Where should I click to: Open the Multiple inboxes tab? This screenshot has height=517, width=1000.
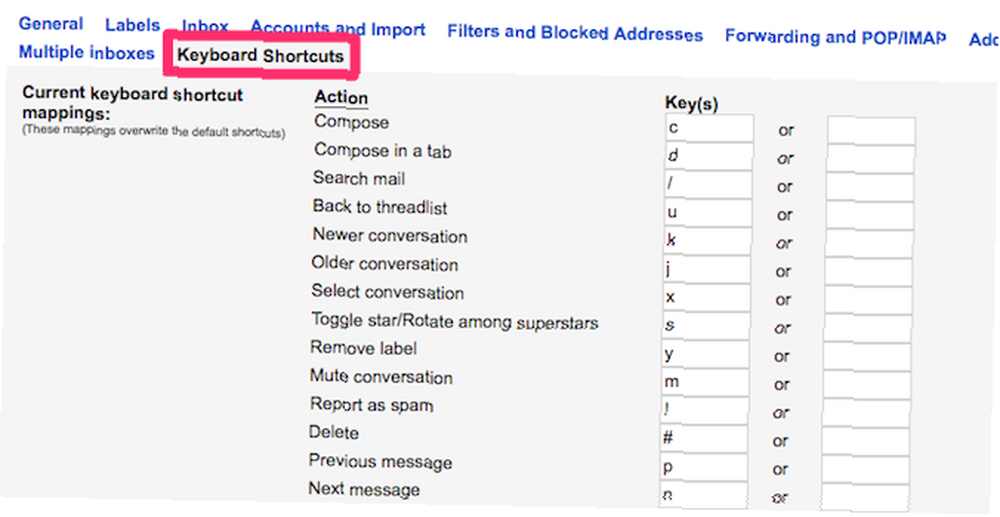pyautogui.click(x=87, y=52)
